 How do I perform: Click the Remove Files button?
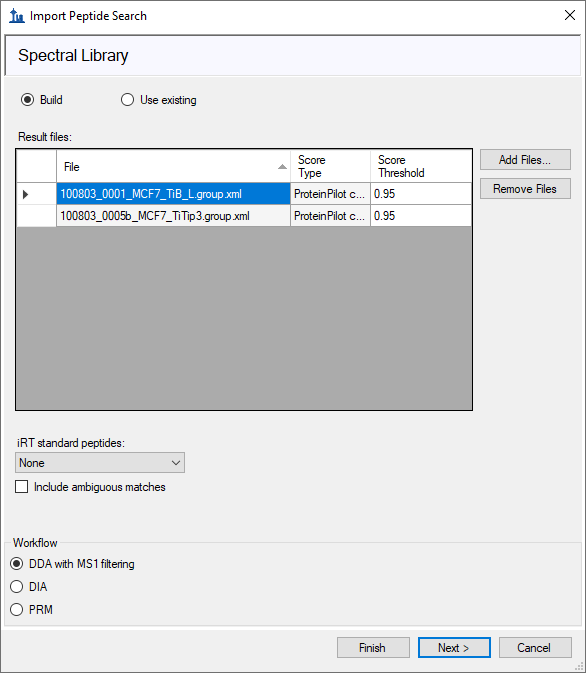tap(525, 189)
